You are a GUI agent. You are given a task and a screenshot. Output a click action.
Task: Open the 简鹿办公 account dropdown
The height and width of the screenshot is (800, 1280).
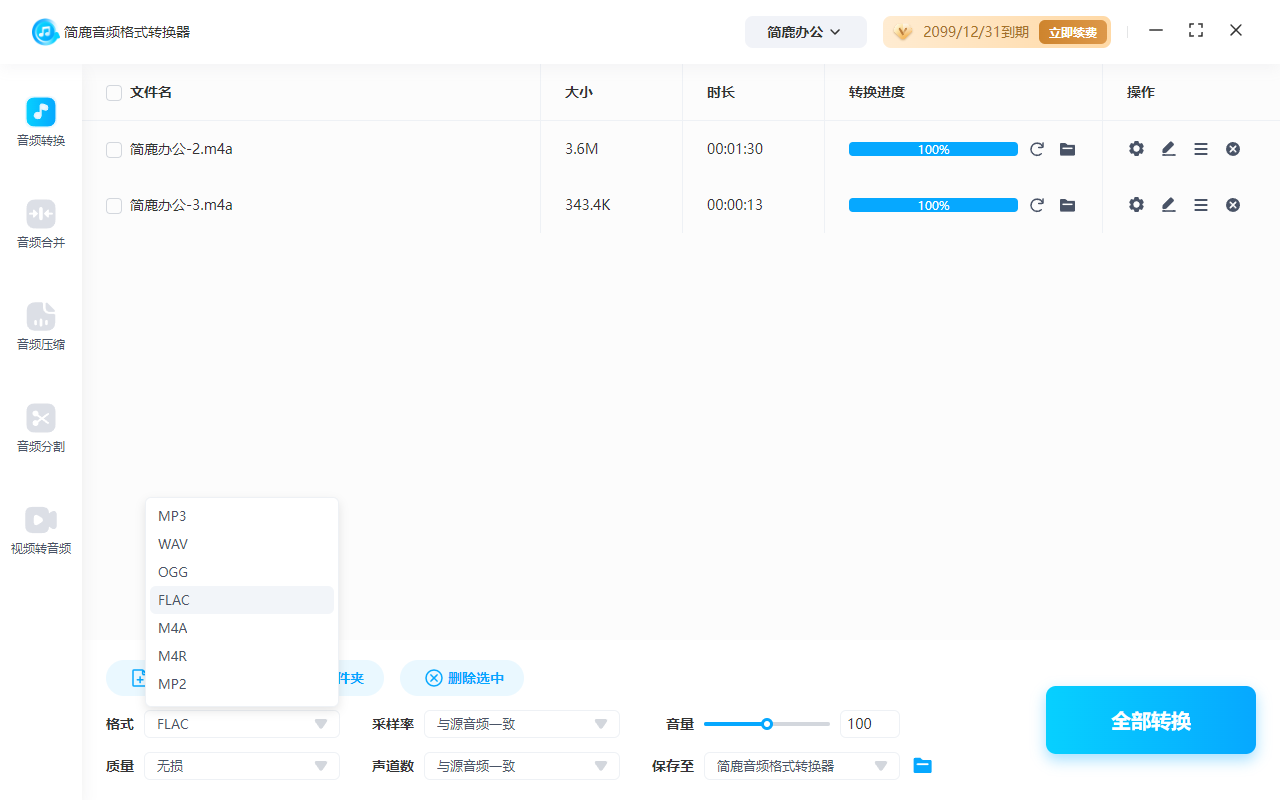tap(805, 31)
